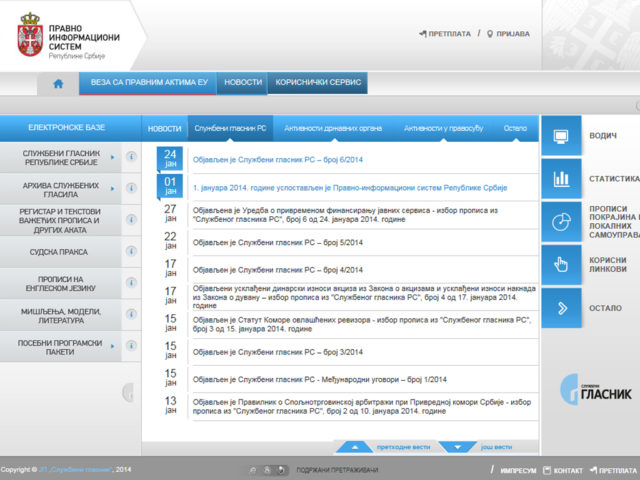The height and width of the screenshot is (480, 640).
Task: Click the chevron ОСТАЛО icon tile
Action: [561, 307]
